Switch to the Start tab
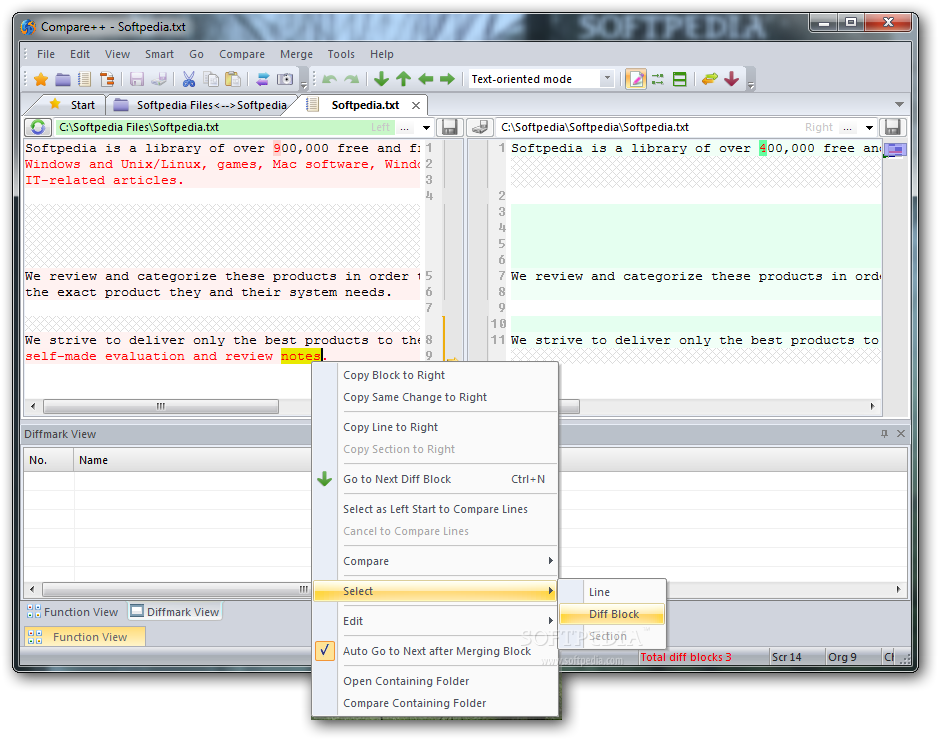 (72, 105)
